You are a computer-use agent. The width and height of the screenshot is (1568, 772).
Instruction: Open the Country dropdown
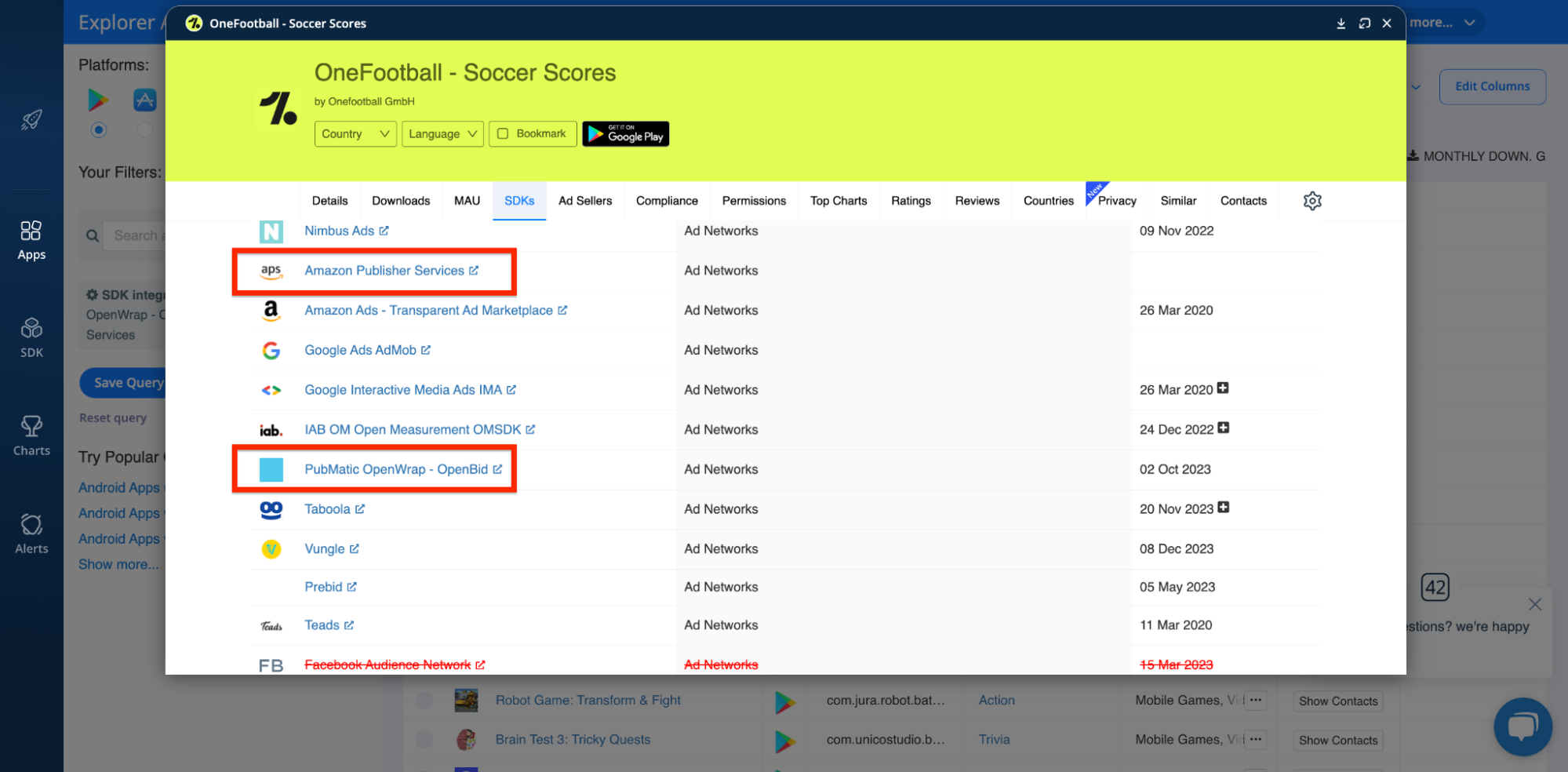(x=355, y=134)
